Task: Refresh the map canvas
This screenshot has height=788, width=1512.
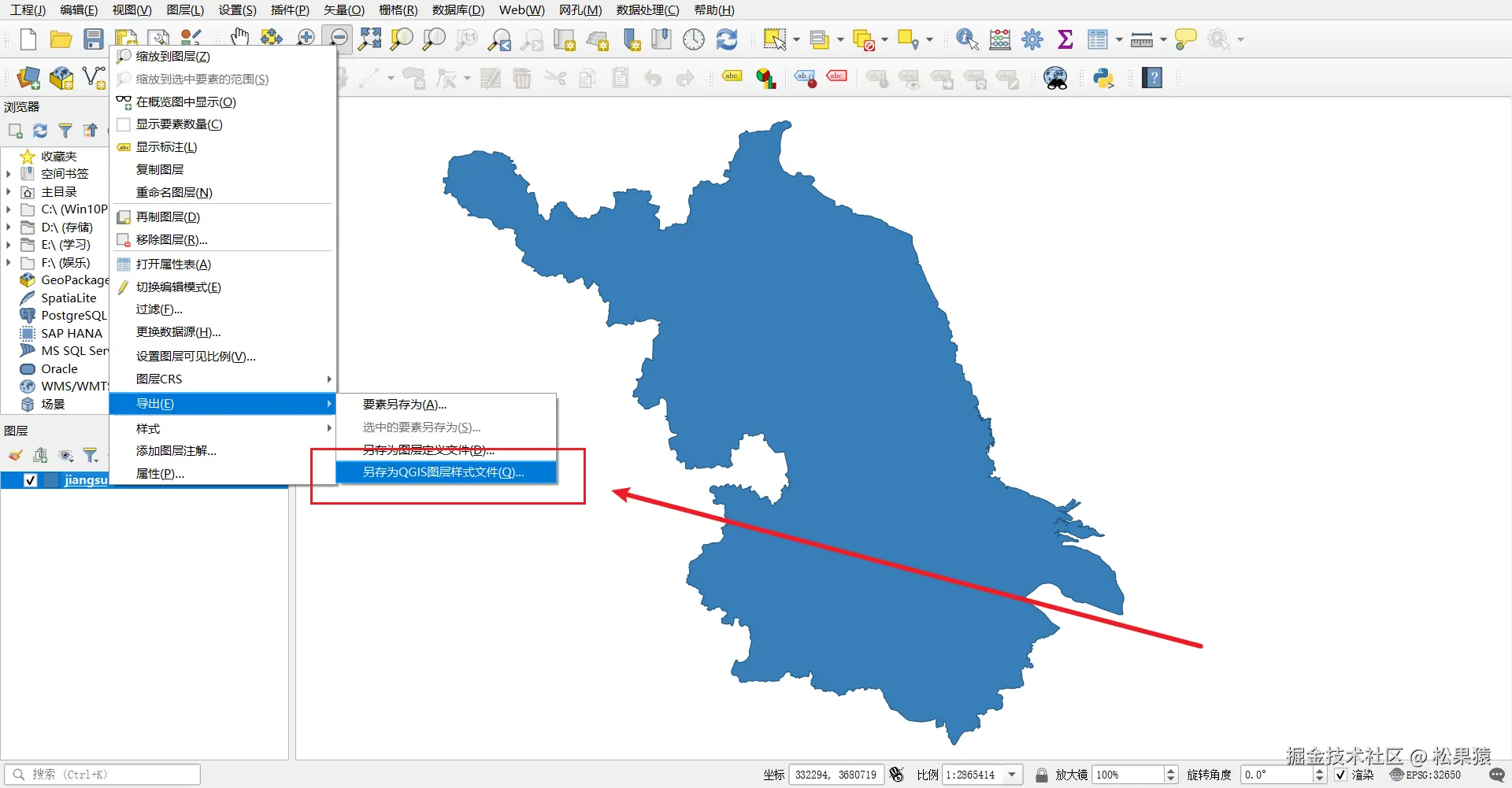Action: [x=727, y=39]
